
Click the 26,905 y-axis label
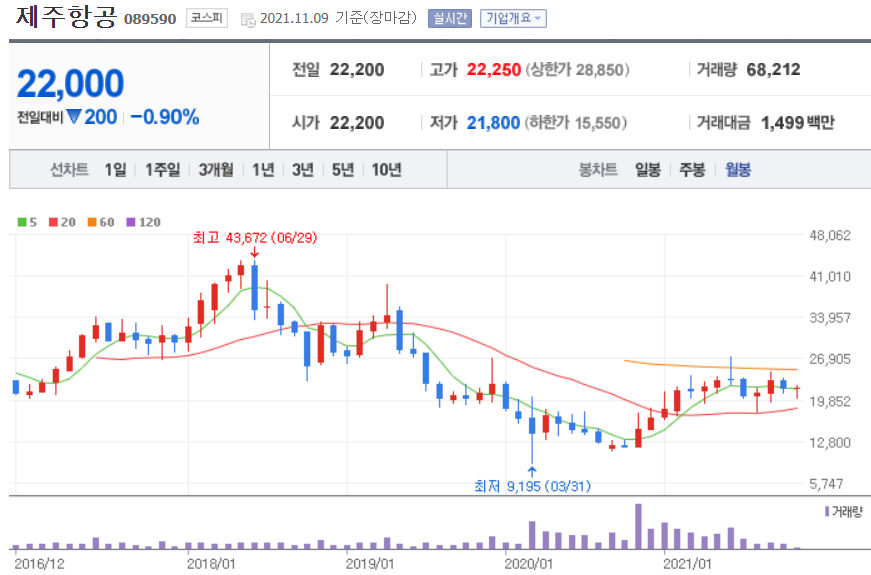pyautogui.click(x=830, y=359)
